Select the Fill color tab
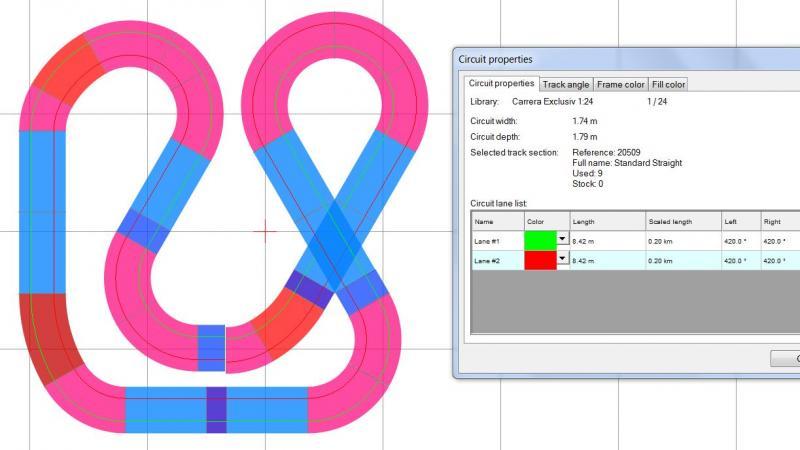The height and width of the screenshot is (450, 800). 668,85
